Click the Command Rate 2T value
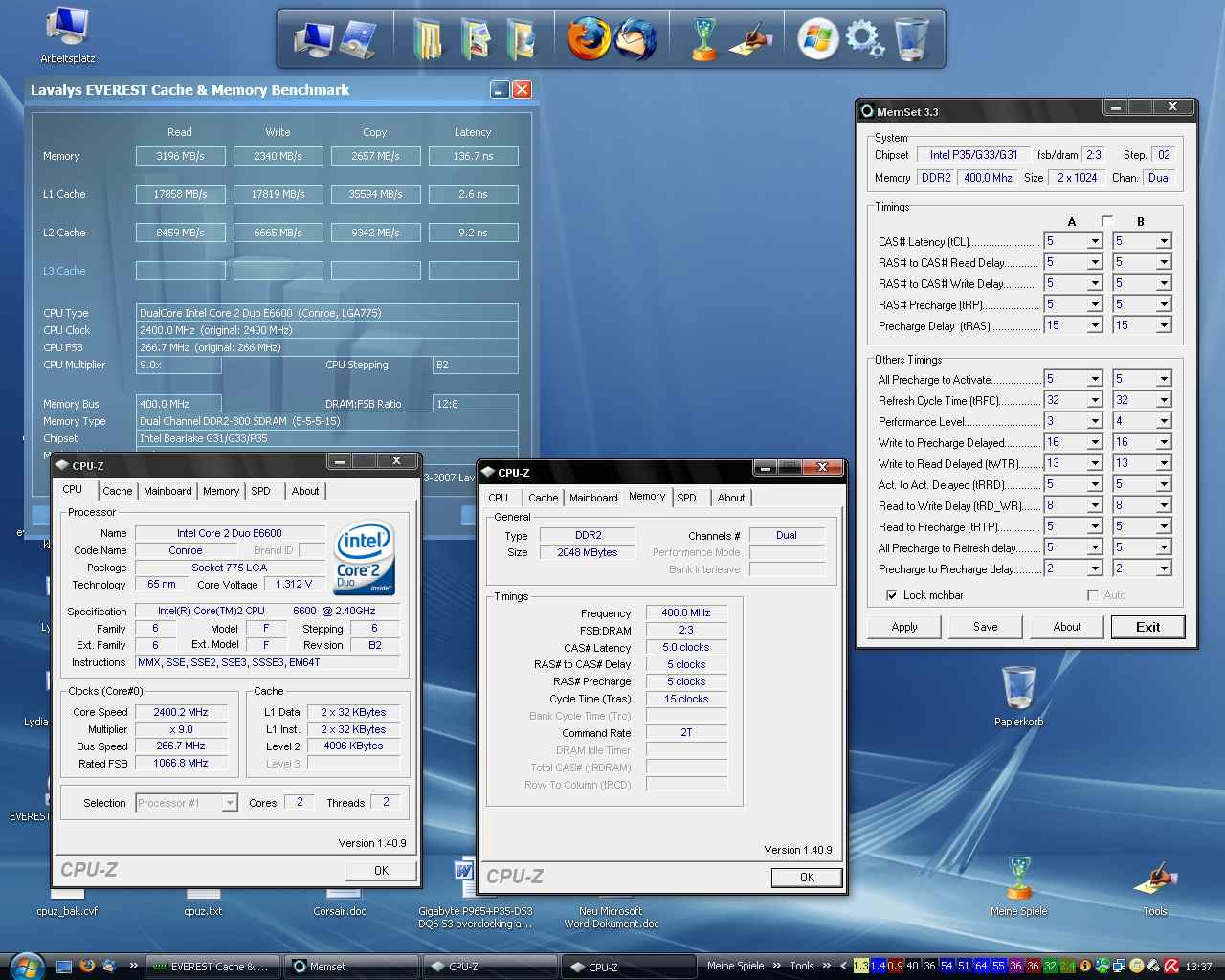Screen dimensions: 1225x980 [686, 733]
